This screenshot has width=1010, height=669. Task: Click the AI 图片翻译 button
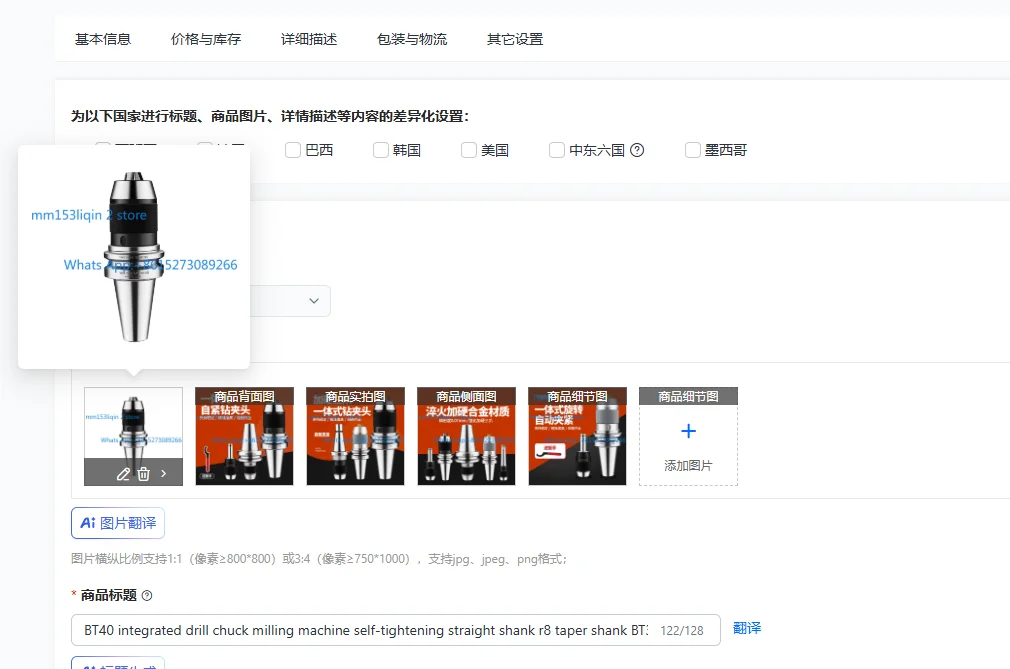pos(118,523)
